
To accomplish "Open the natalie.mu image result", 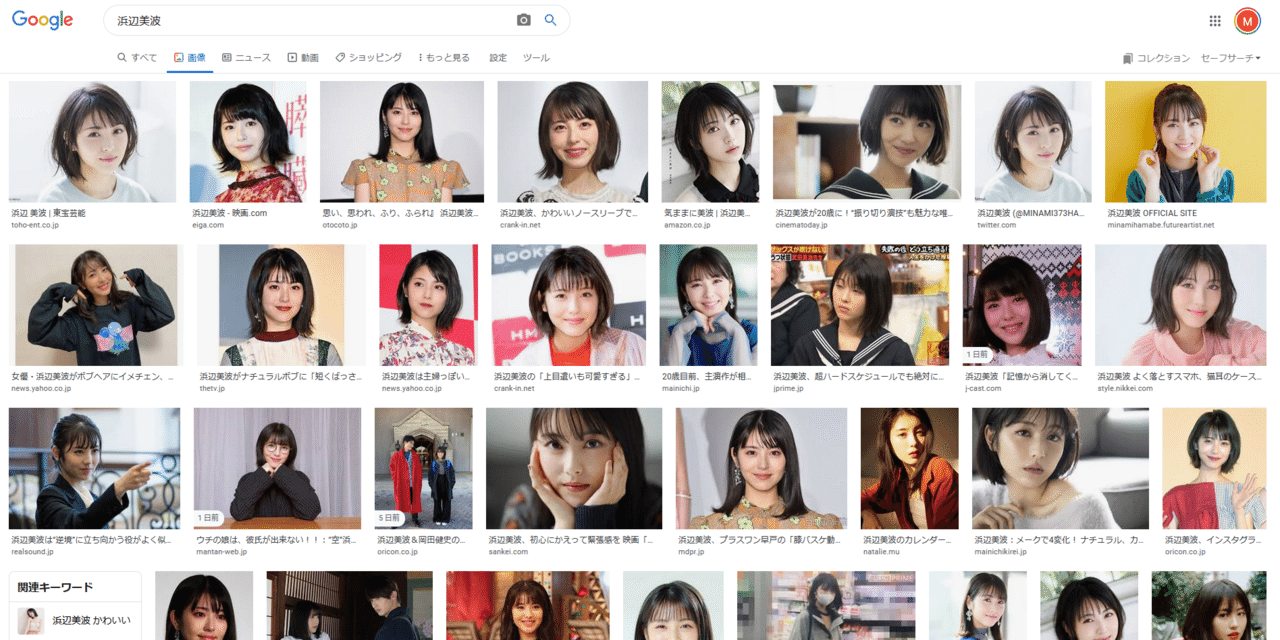I will (x=910, y=468).
